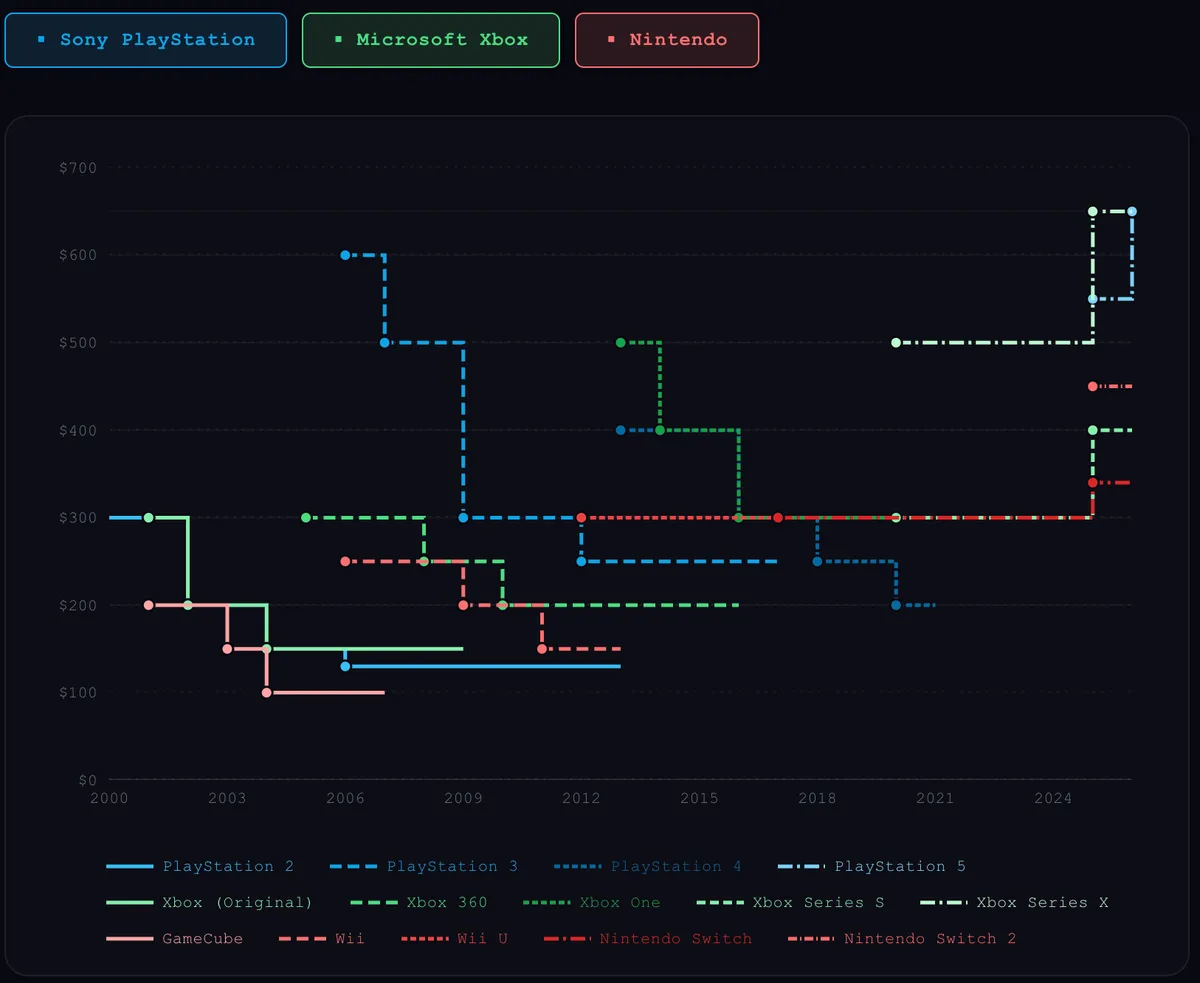Toggle Nintendo Switch legend entry

point(648,938)
